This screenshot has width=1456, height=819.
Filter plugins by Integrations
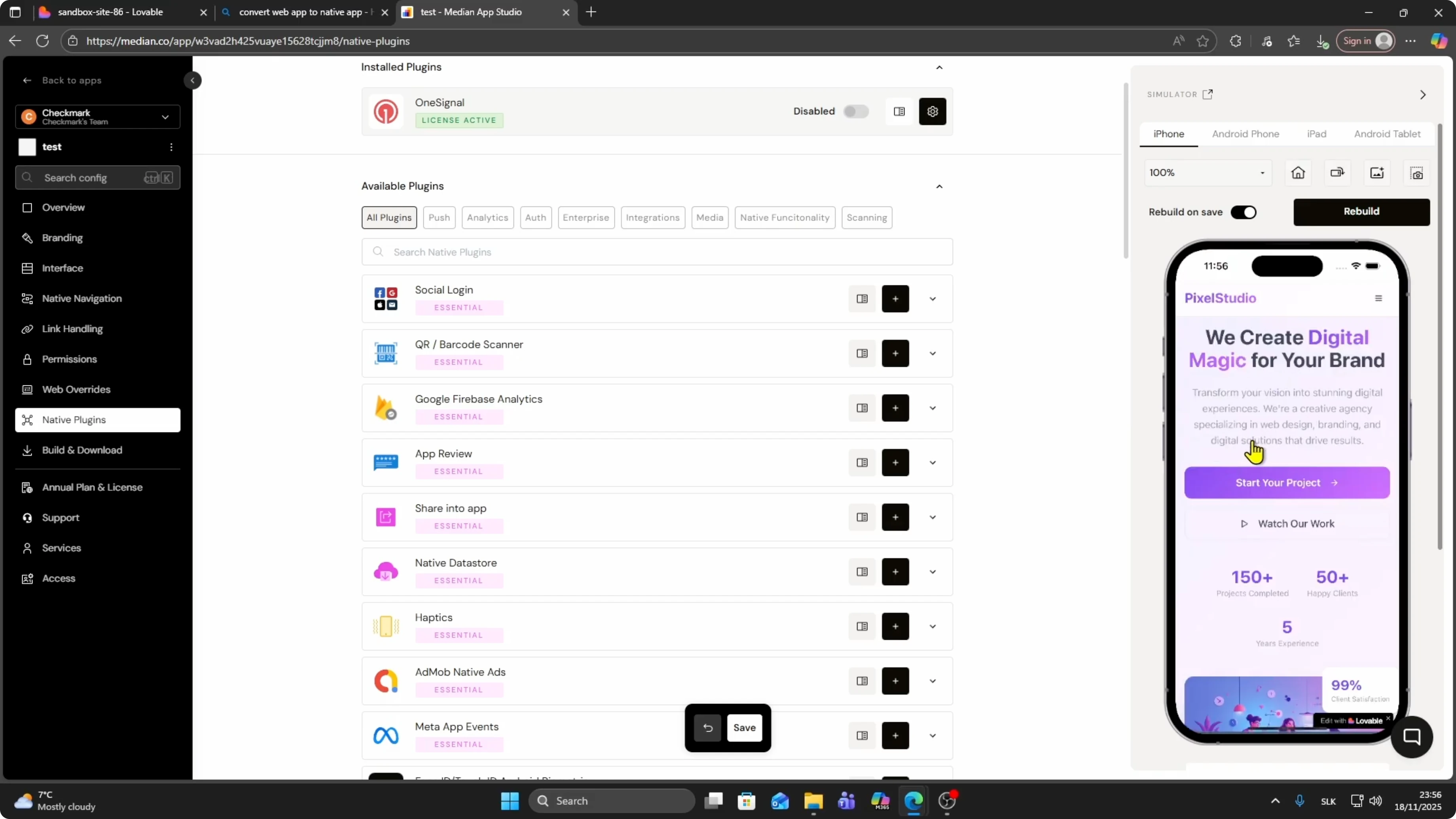pyautogui.click(x=653, y=218)
